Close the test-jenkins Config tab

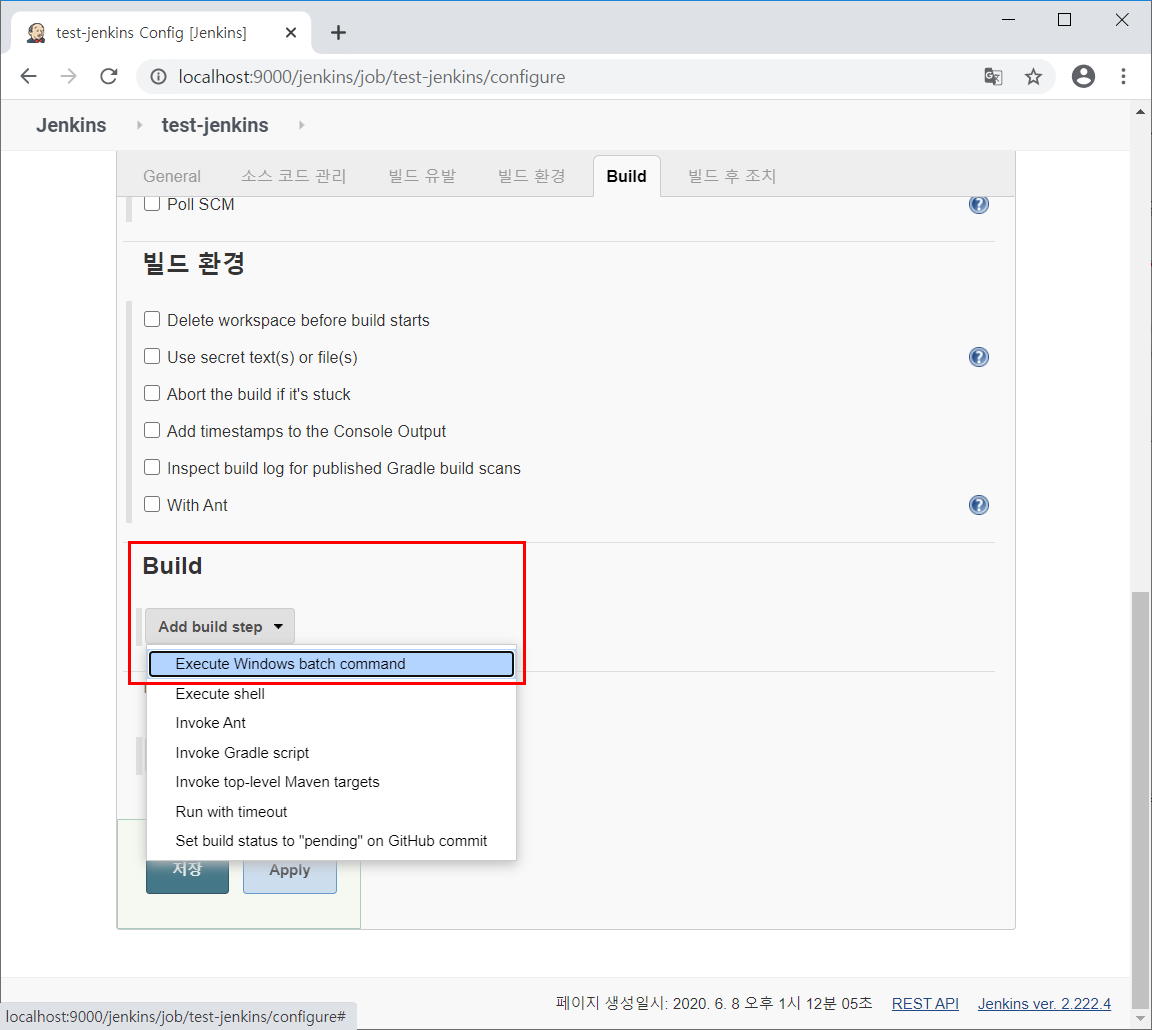click(x=291, y=32)
